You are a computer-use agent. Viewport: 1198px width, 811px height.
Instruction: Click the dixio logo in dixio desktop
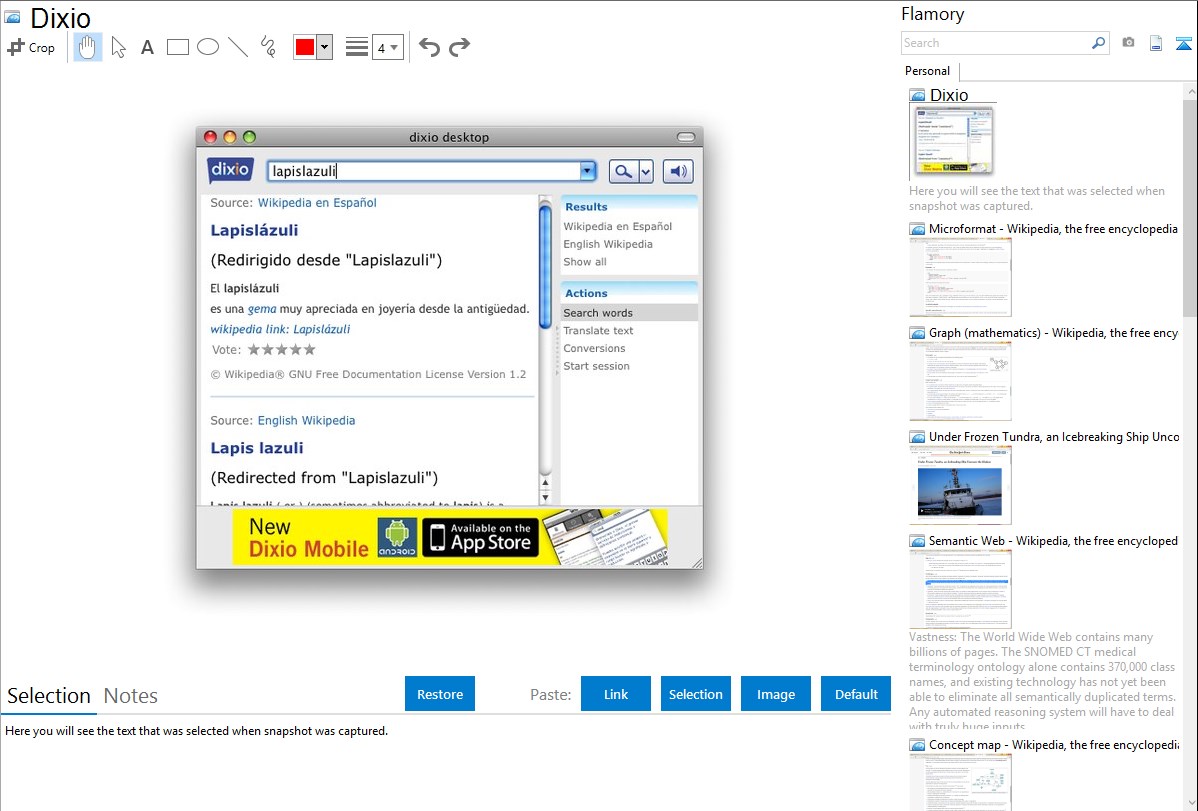[230, 170]
